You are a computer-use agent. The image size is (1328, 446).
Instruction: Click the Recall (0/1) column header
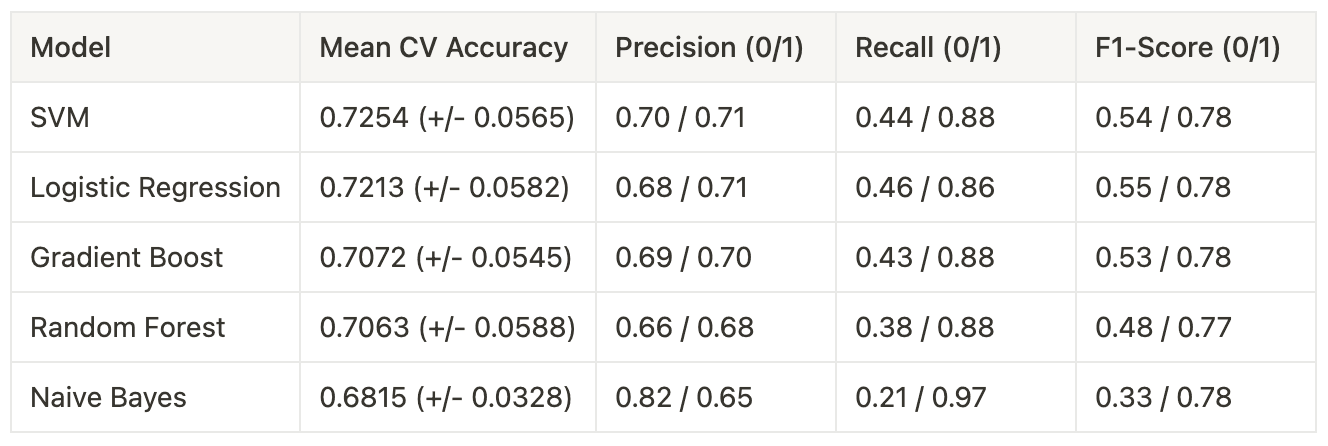tap(928, 47)
